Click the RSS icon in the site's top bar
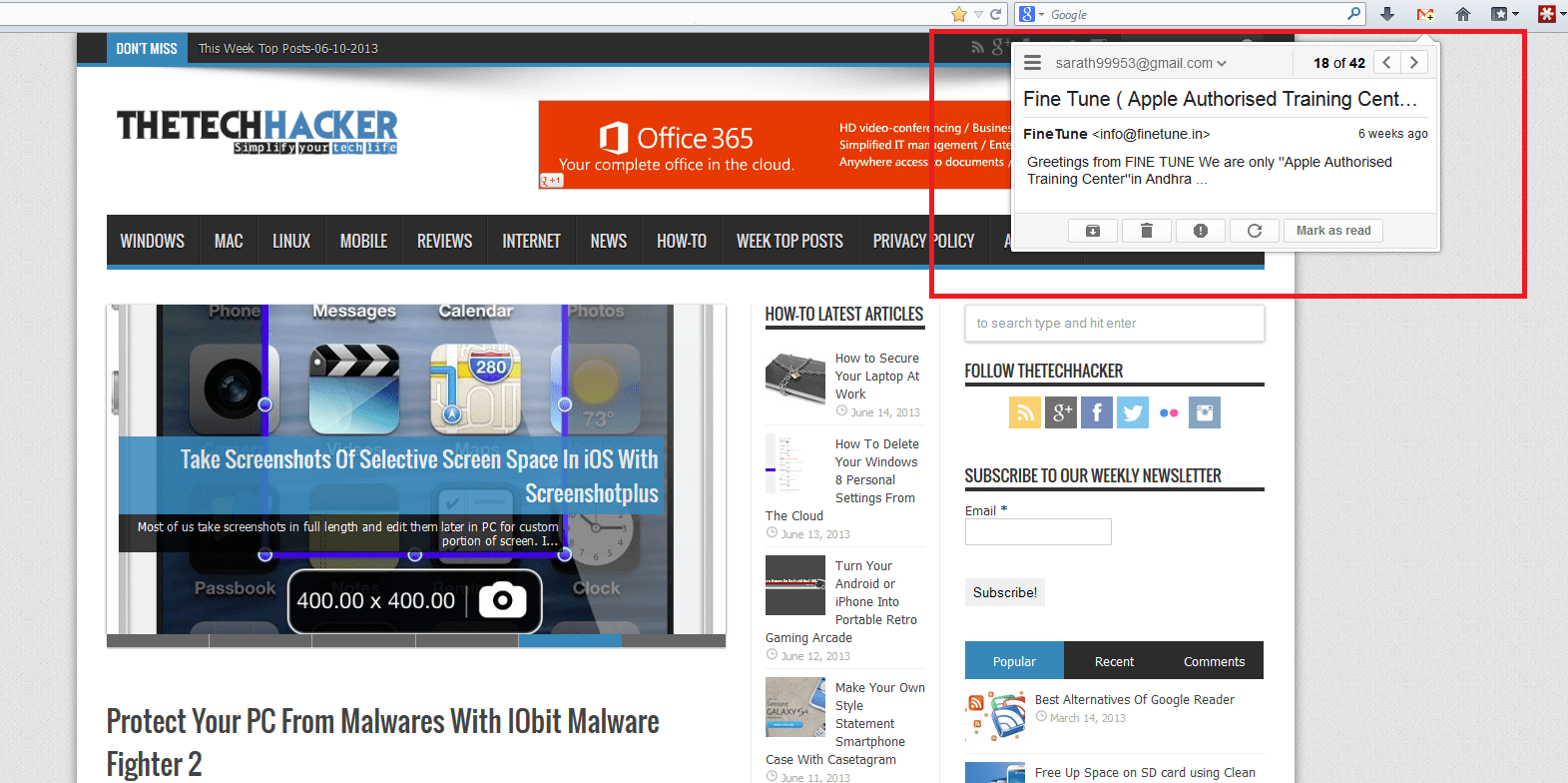This screenshot has width=1568, height=783. click(x=977, y=48)
